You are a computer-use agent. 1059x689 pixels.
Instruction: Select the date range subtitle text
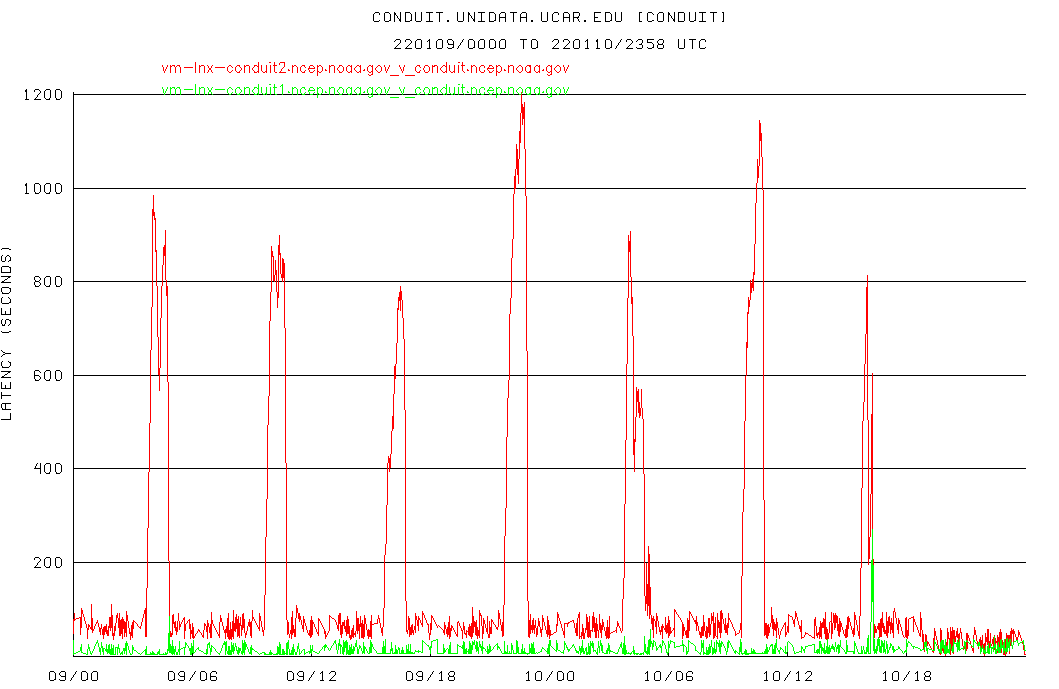tap(550, 44)
